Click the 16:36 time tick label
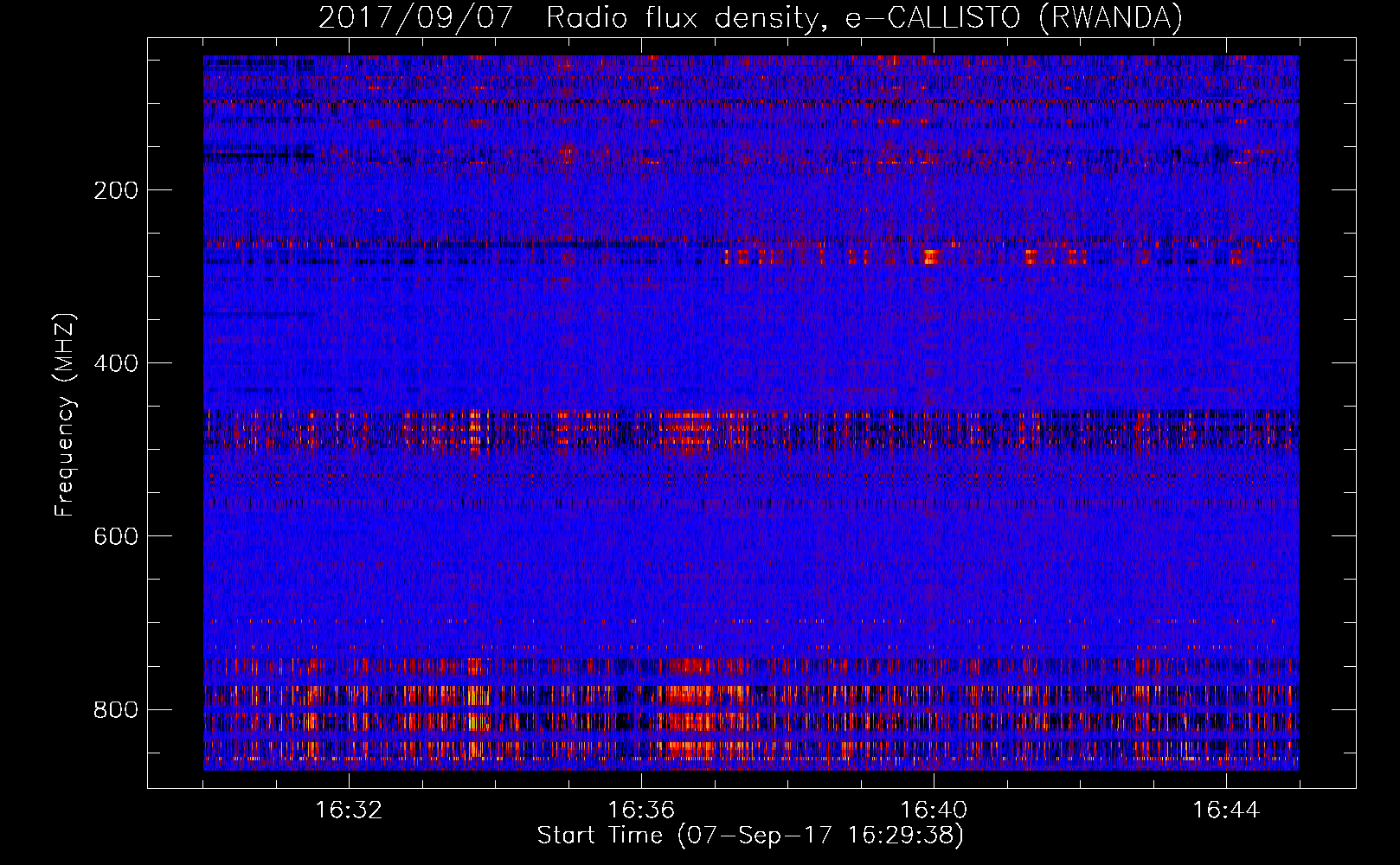The width and height of the screenshot is (1400, 865). pyautogui.click(x=641, y=811)
